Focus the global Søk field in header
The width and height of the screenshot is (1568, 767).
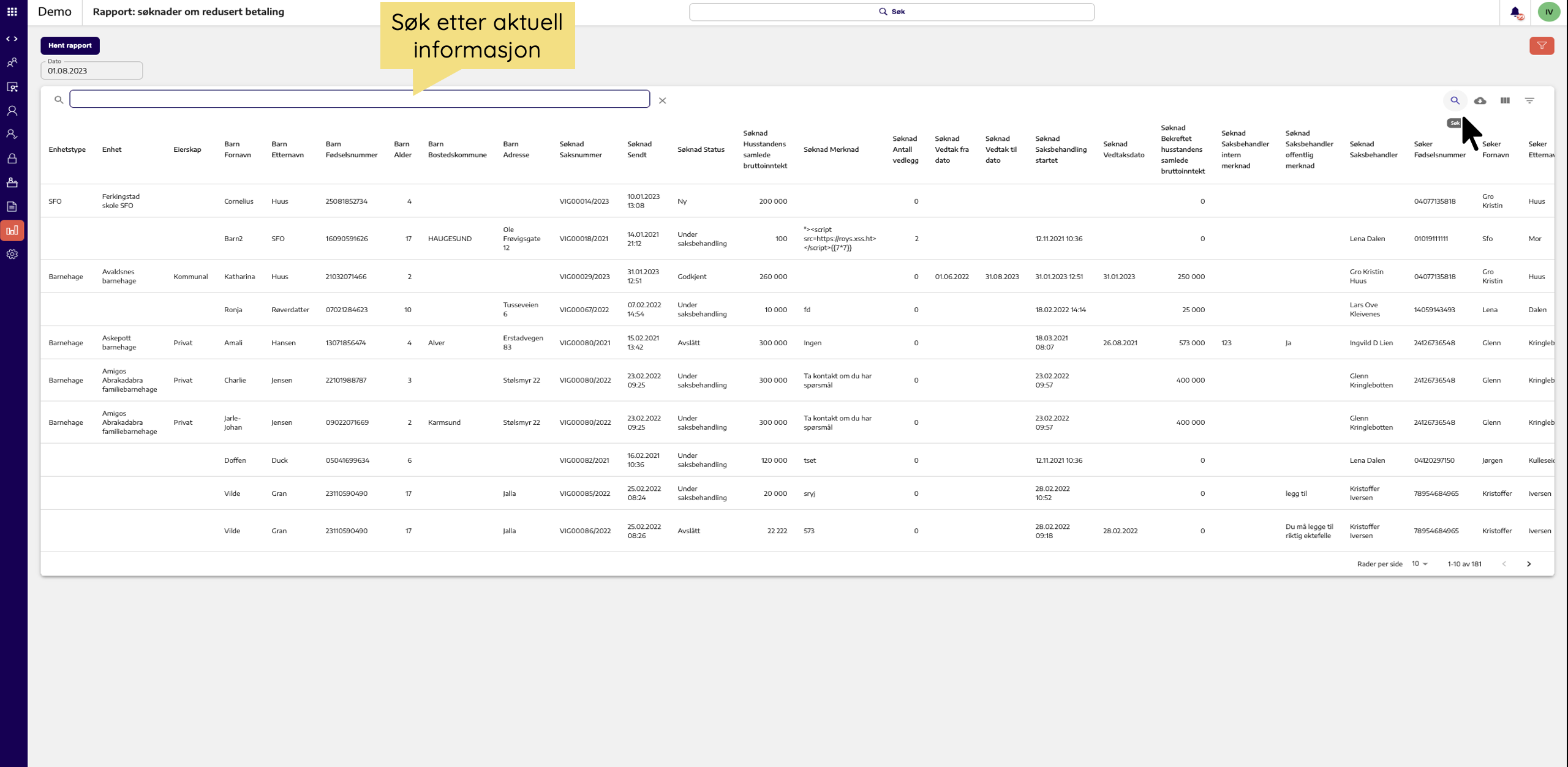click(x=891, y=12)
